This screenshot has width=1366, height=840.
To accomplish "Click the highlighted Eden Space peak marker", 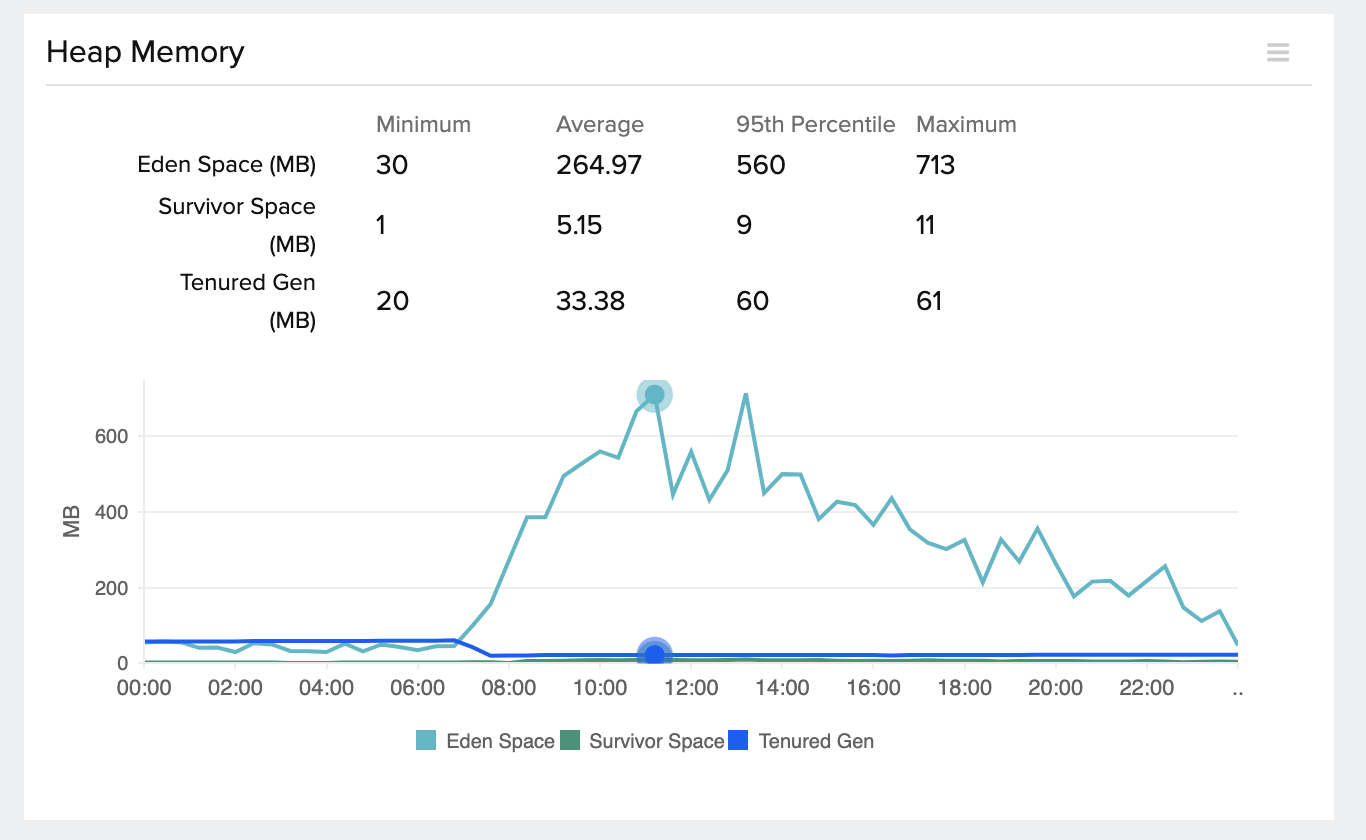I will point(654,395).
